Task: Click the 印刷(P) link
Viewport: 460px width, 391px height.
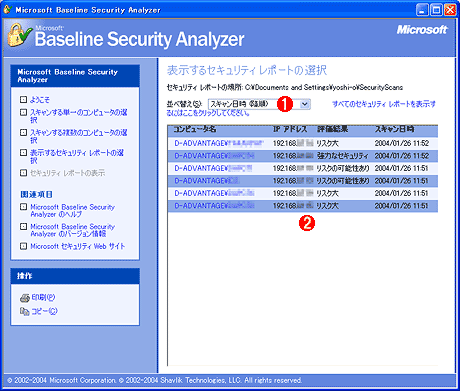Action: tap(44, 297)
